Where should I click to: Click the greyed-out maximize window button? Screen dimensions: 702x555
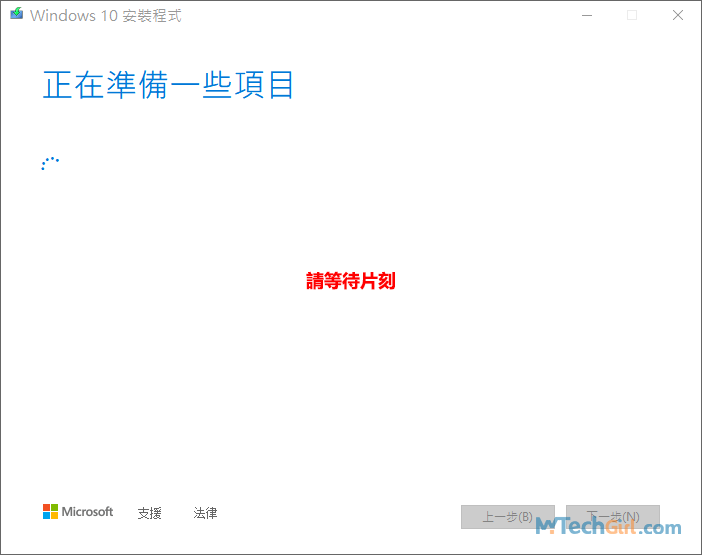pos(631,15)
